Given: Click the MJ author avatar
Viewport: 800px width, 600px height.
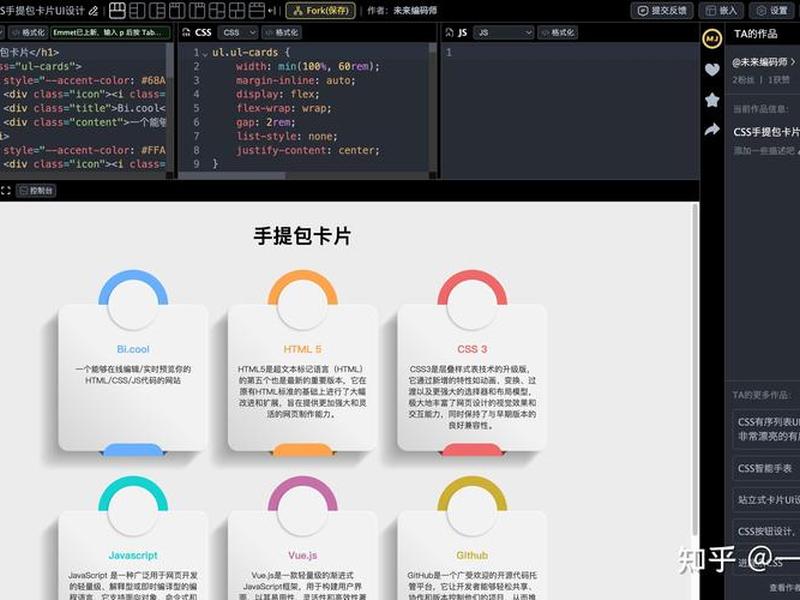Looking at the screenshot, I should [x=712, y=39].
